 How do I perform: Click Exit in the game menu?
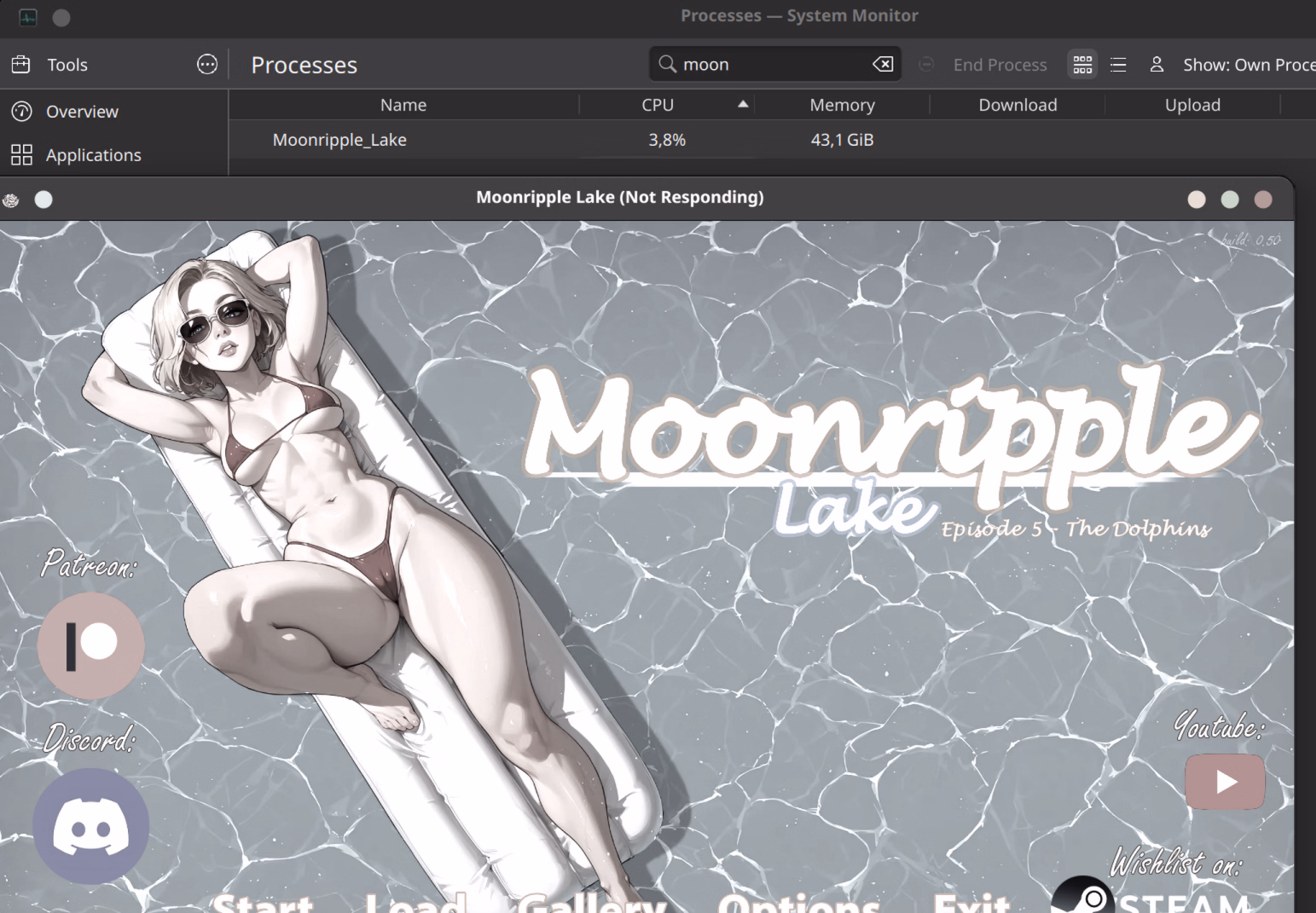click(971, 902)
